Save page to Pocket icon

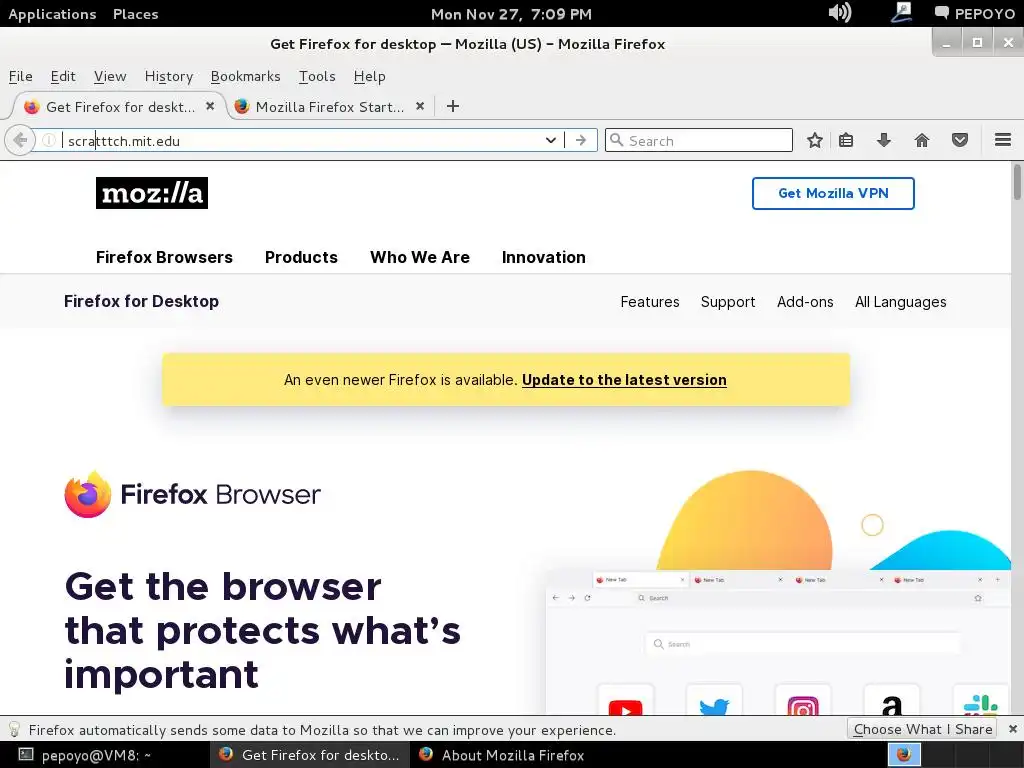960,140
